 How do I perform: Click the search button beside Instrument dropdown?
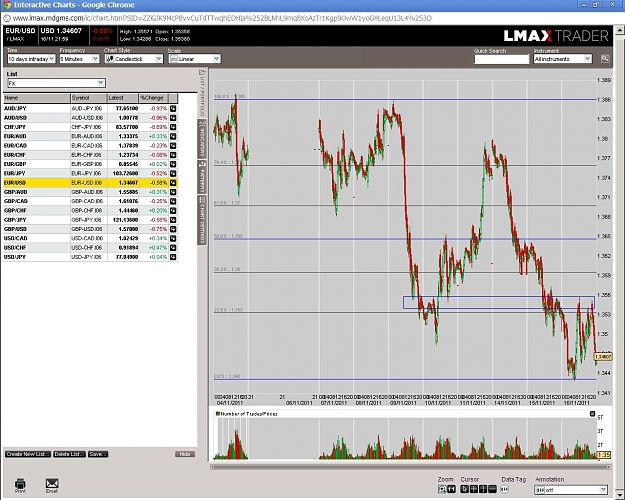(605, 59)
